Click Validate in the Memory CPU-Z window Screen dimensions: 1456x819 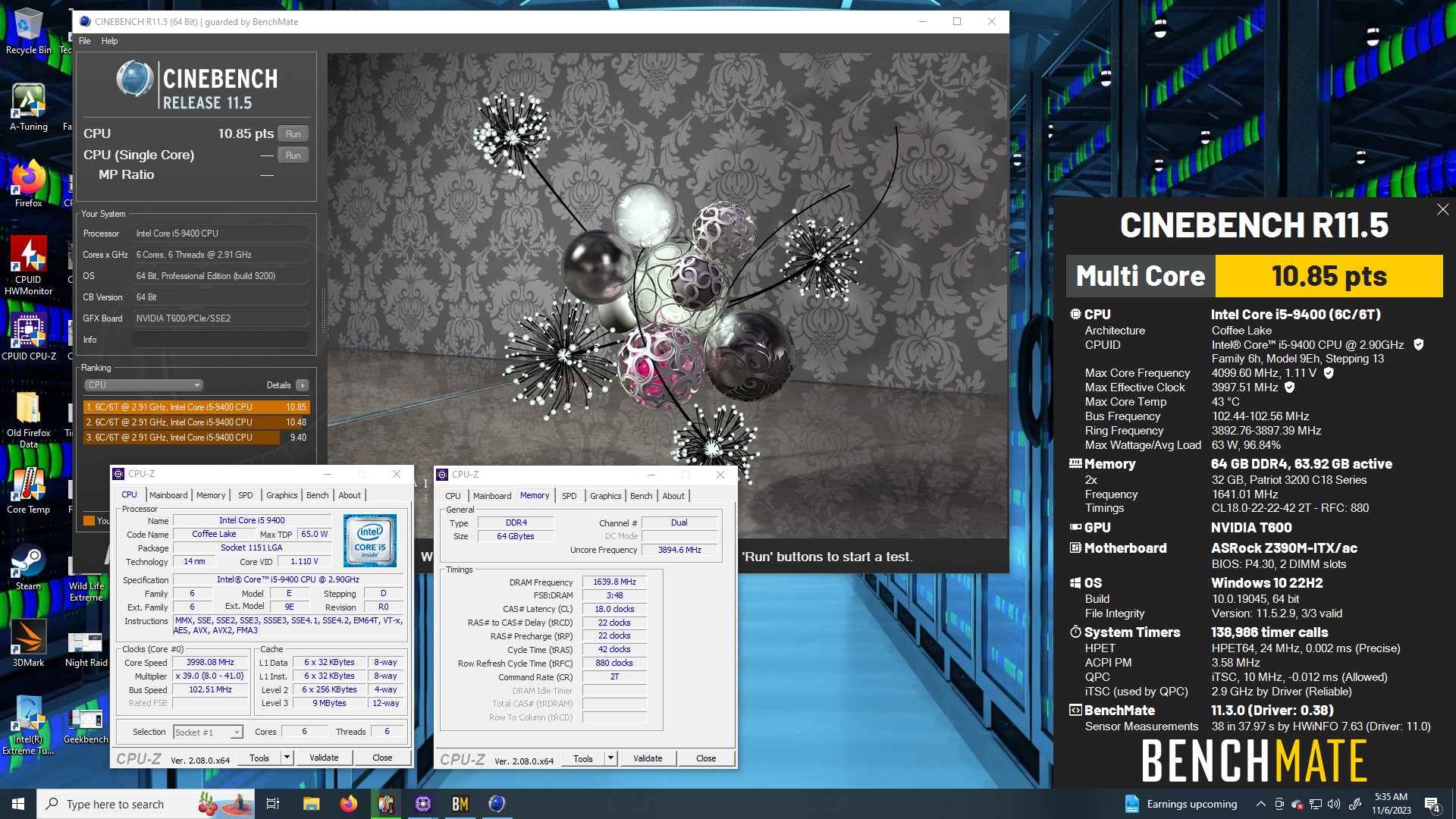(648, 758)
